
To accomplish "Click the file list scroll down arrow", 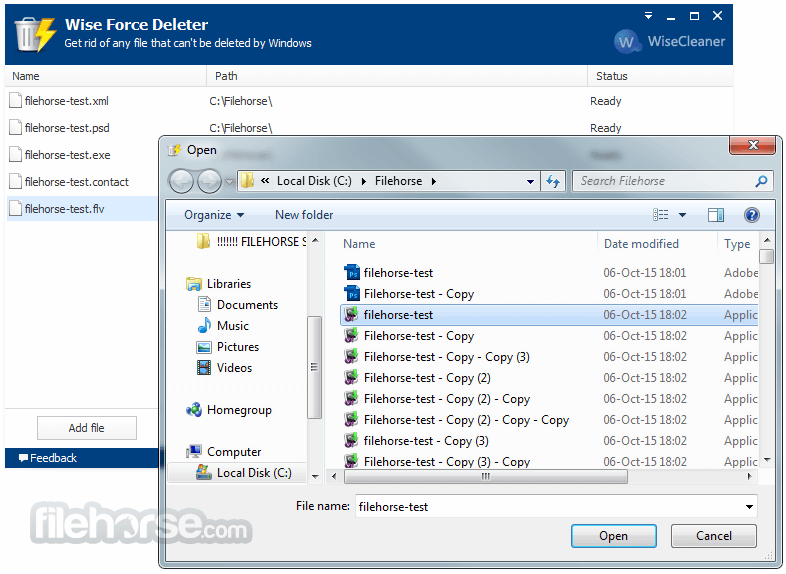I will click(767, 460).
